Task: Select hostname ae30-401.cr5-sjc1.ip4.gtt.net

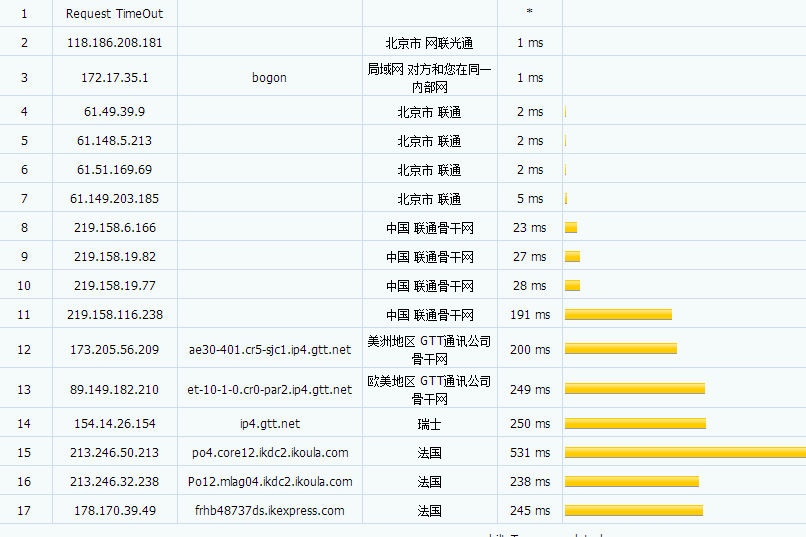Action: click(269, 350)
